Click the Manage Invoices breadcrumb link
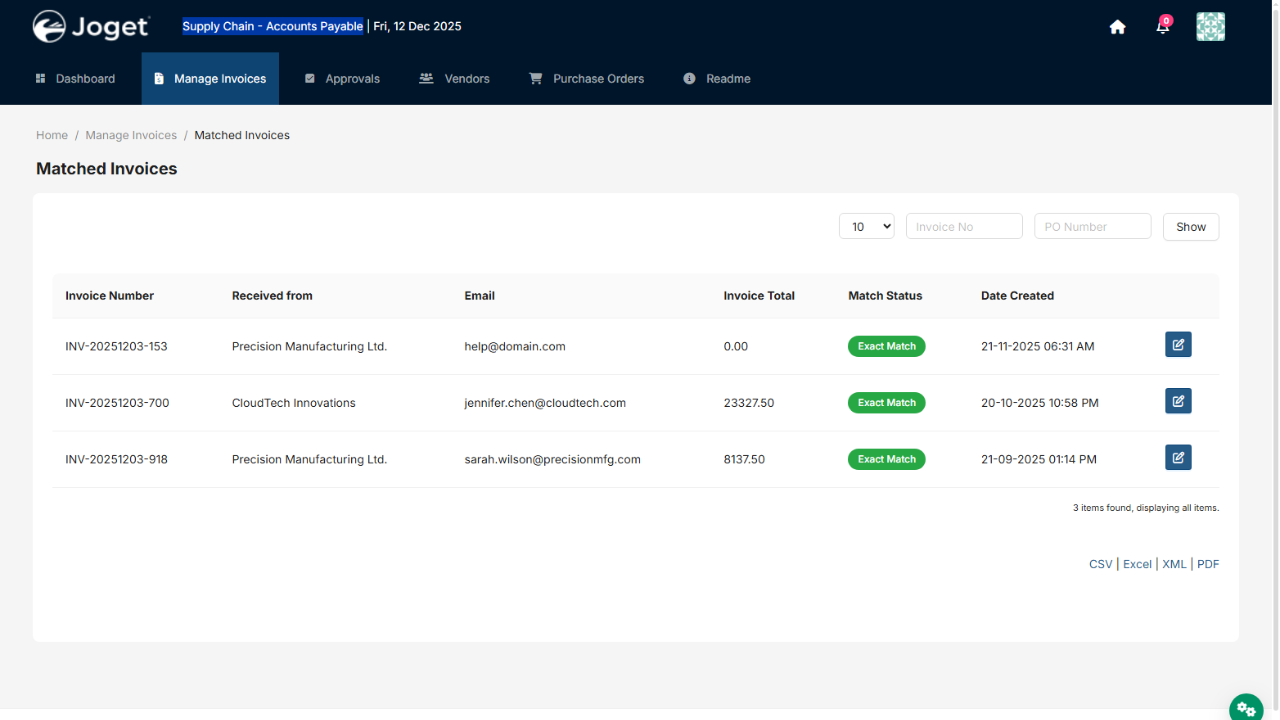The width and height of the screenshot is (1280, 720). pyautogui.click(x=131, y=135)
